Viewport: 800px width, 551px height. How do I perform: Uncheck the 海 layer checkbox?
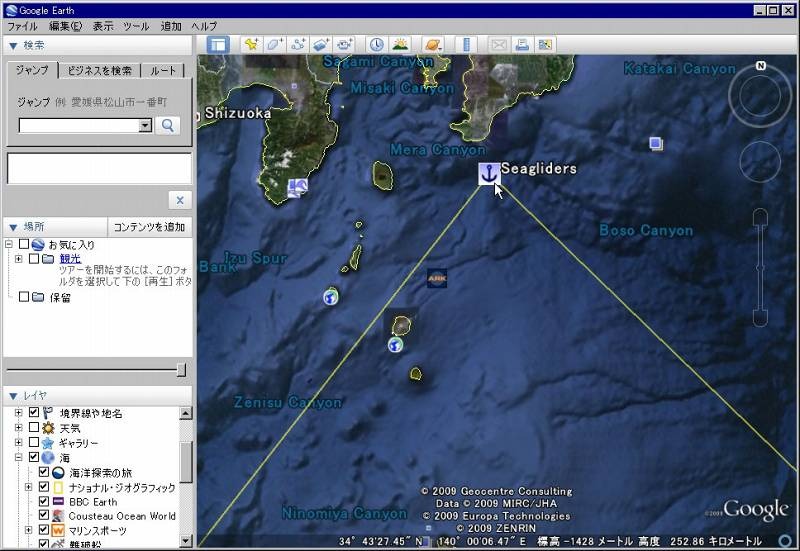coord(34,457)
